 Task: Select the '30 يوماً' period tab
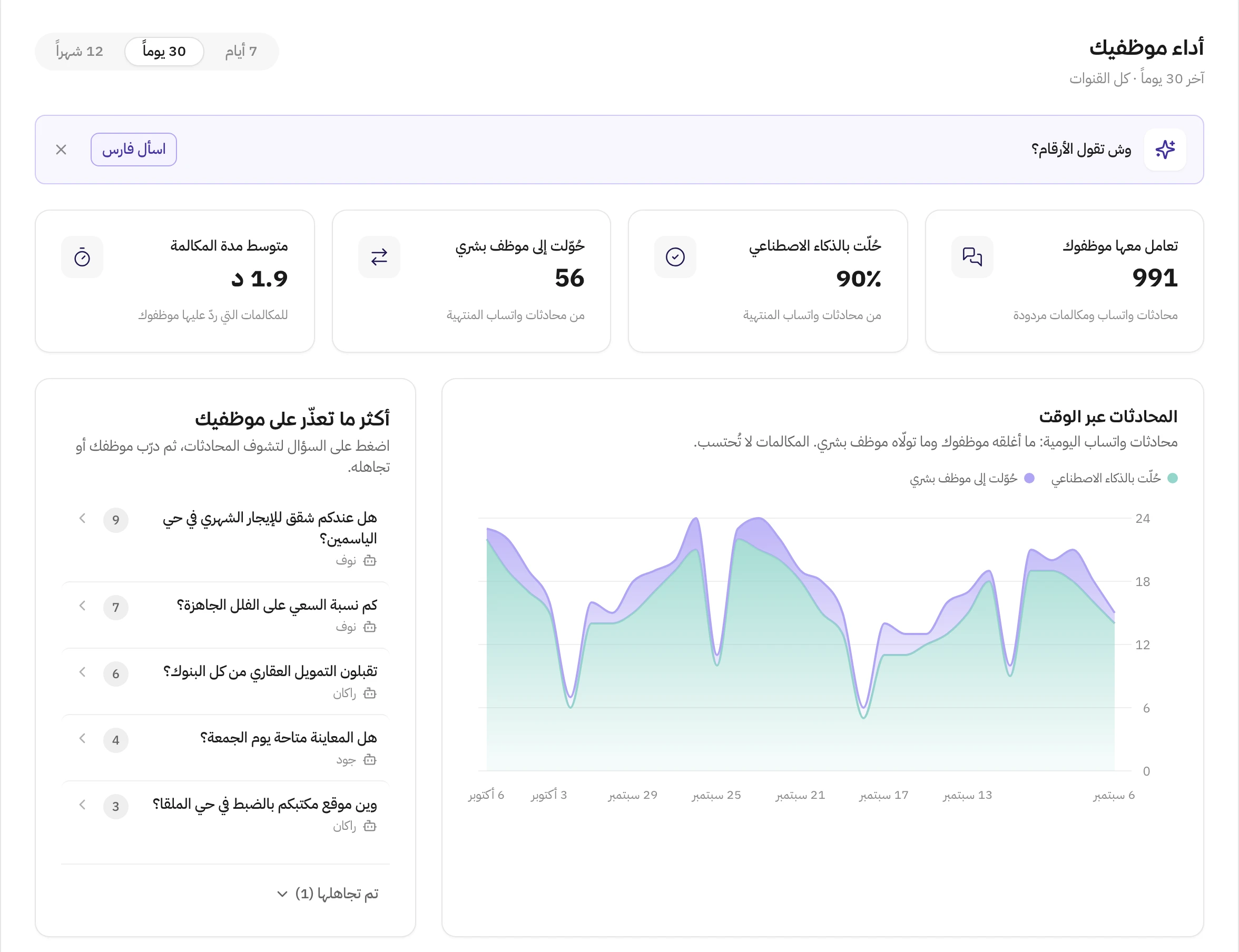[164, 52]
